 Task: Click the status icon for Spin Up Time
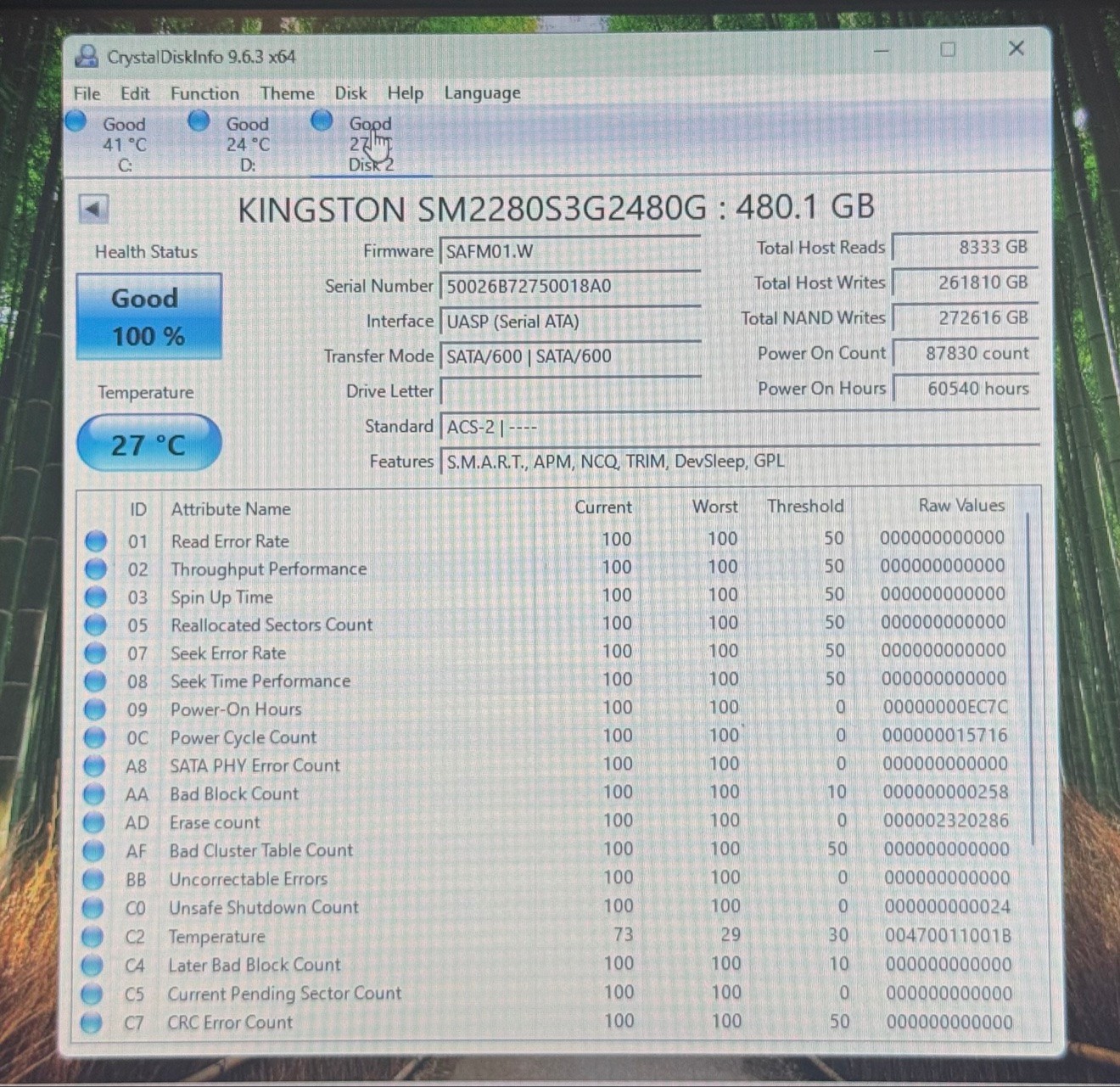coord(96,597)
